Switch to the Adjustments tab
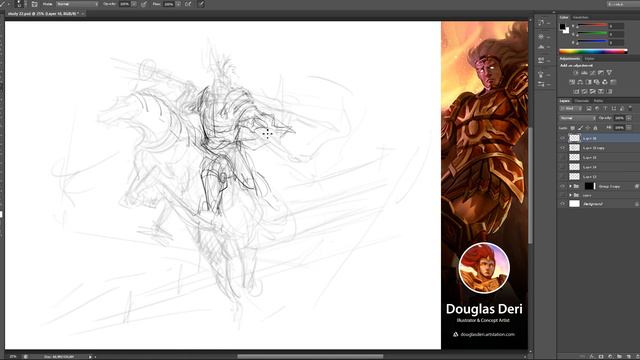This screenshot has width=640, height=360. tap(569, 59)
